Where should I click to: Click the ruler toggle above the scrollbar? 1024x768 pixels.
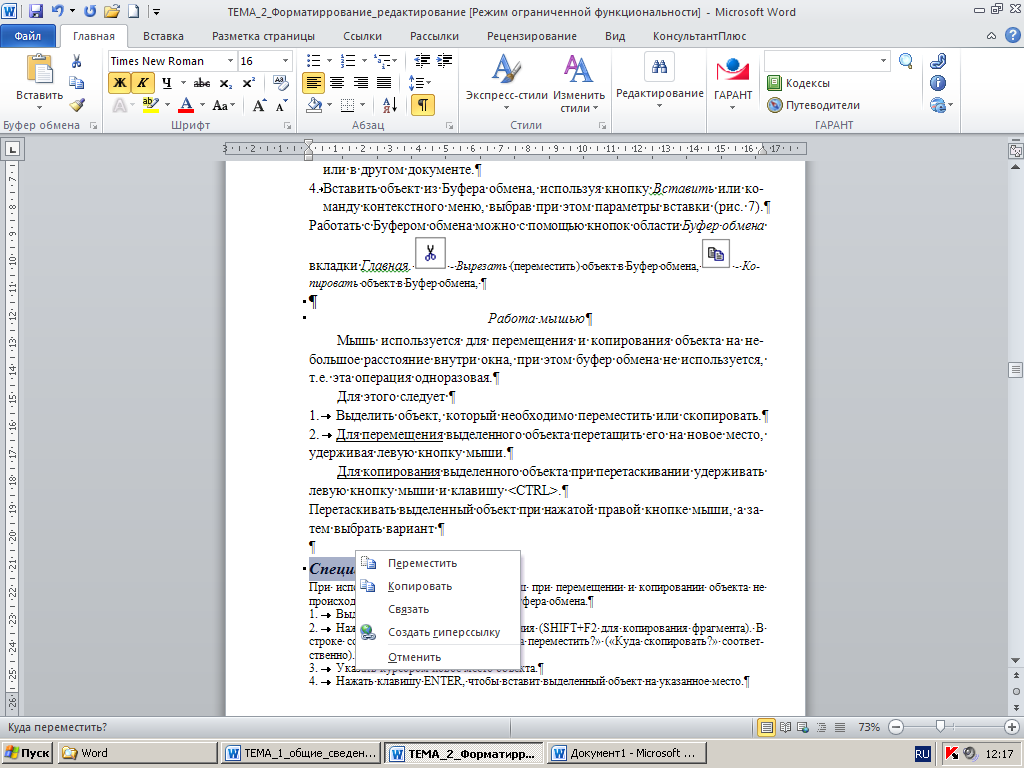pos(1016,151)
